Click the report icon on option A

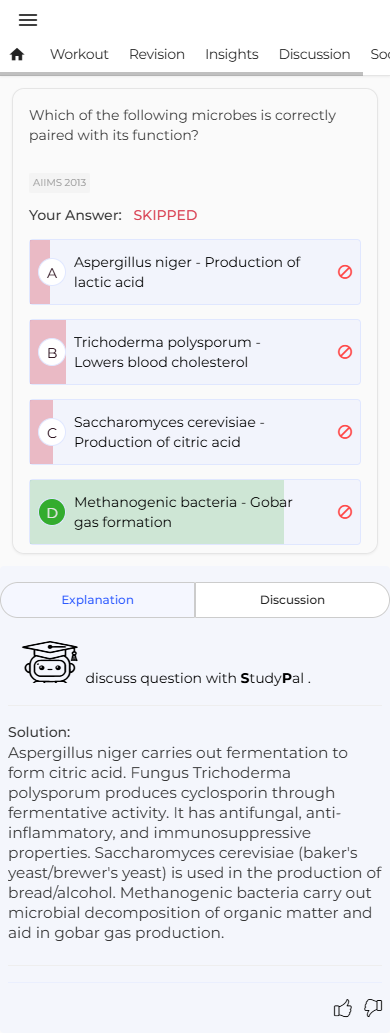pos(345,272)
